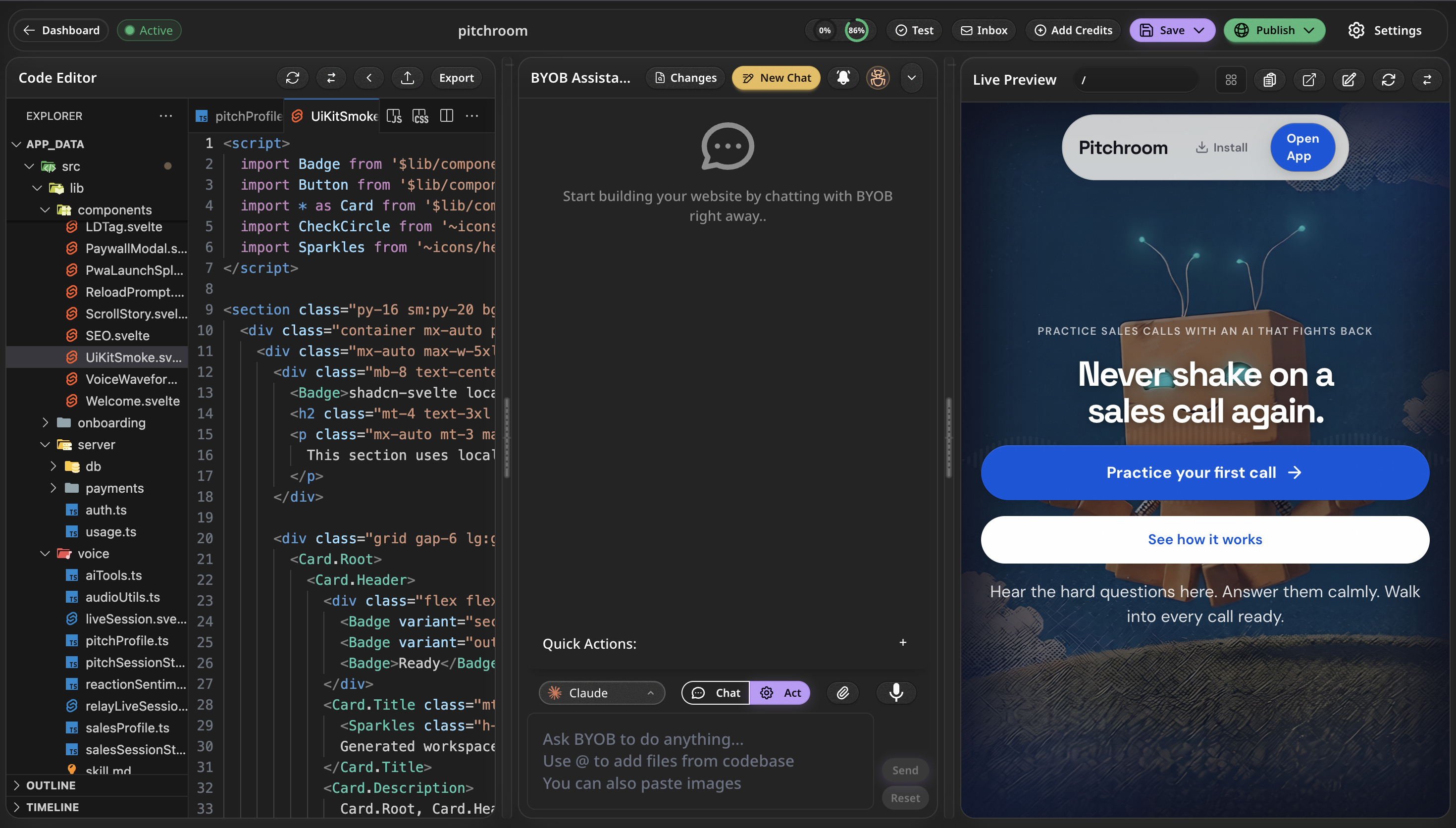Open the CSS file shortcut icon in tab bar
Image resolution: width=1456 pixels, height=828 pixels.
point(420,116)
